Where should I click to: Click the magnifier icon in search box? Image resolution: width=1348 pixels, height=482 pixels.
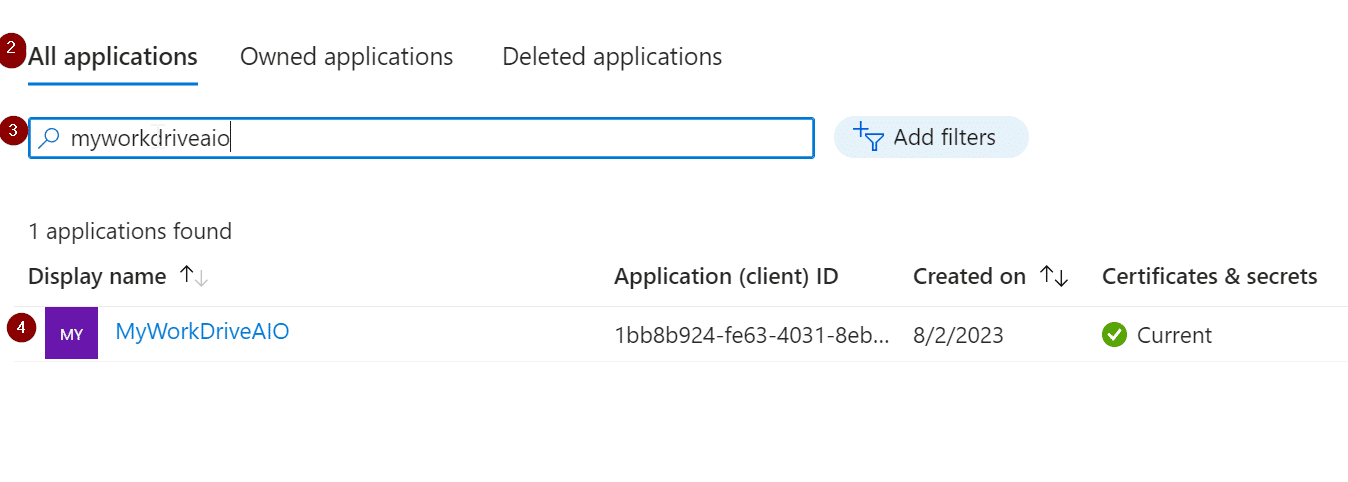(x=49, y=138)
